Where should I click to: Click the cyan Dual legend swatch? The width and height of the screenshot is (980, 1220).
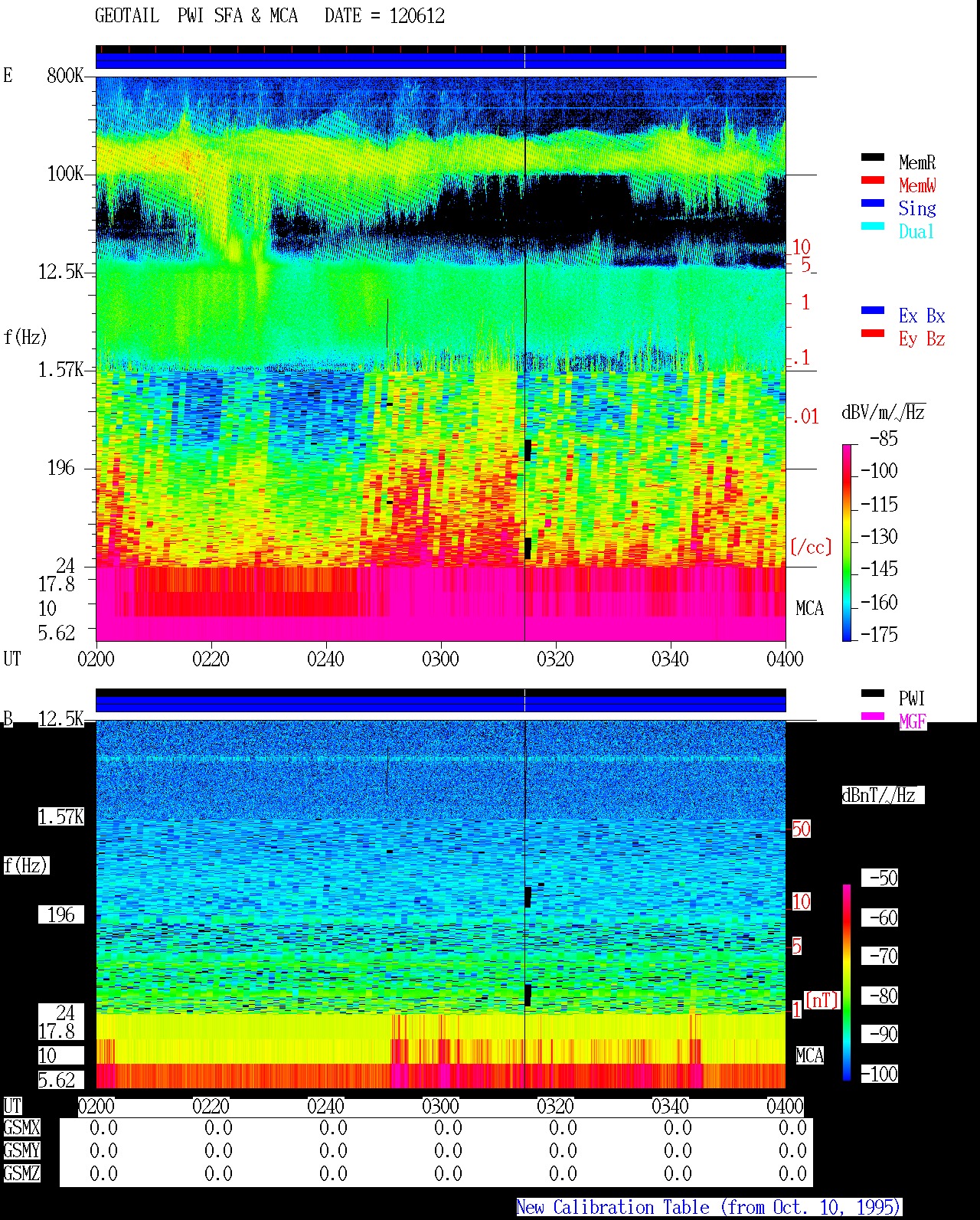pos(873,227)
